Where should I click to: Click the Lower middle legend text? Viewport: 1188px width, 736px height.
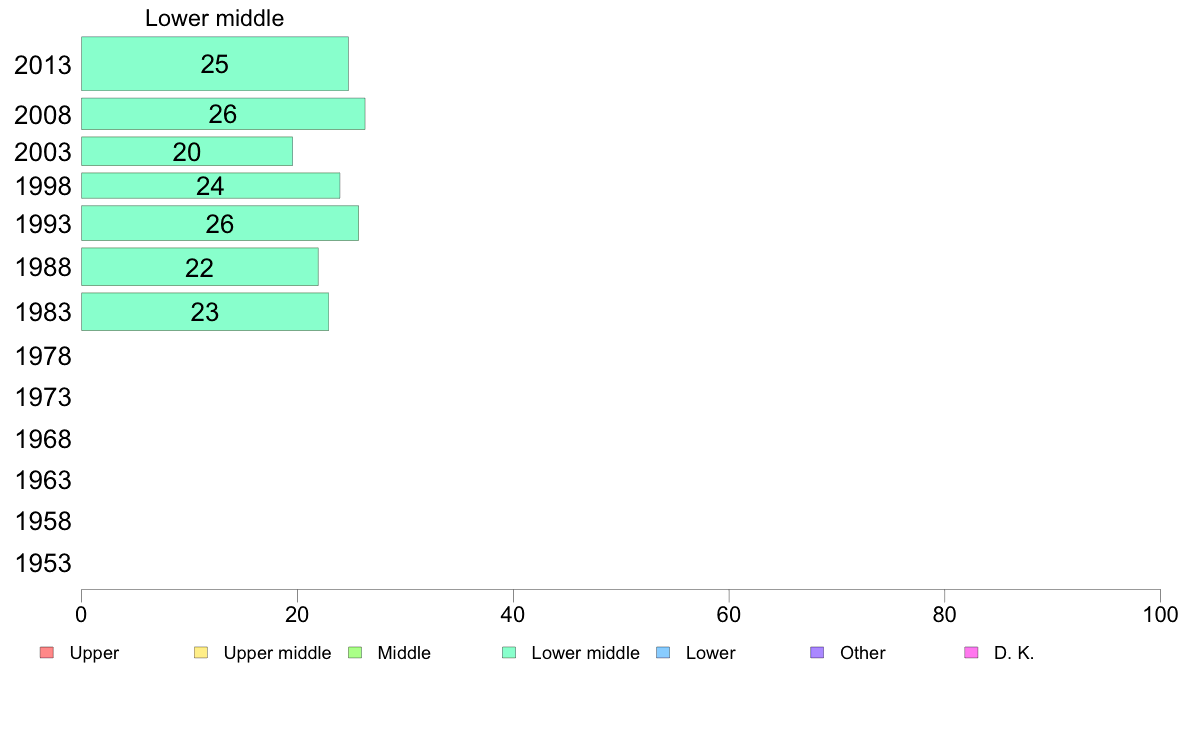pyautogui.click(x=586, y=653)
